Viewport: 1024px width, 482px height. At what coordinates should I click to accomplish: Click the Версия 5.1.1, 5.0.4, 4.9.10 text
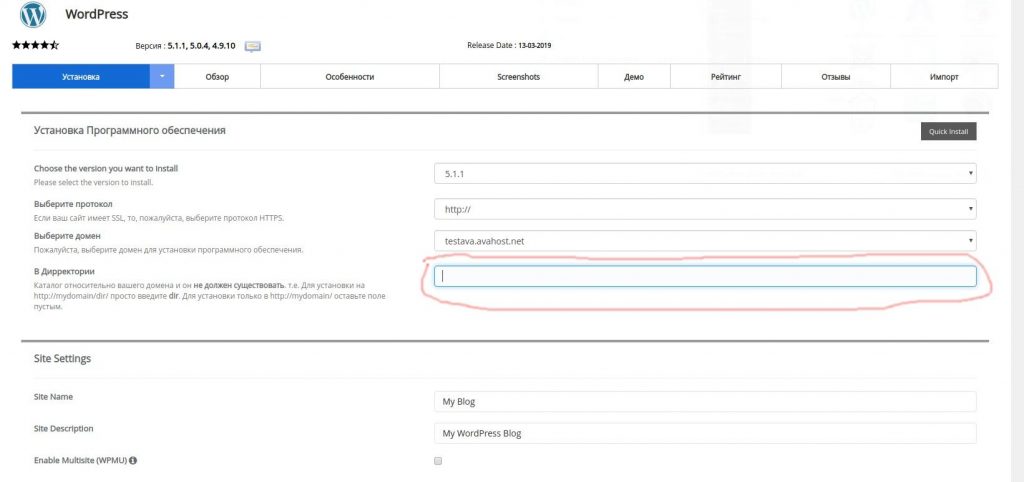click(x=187, y=46)
